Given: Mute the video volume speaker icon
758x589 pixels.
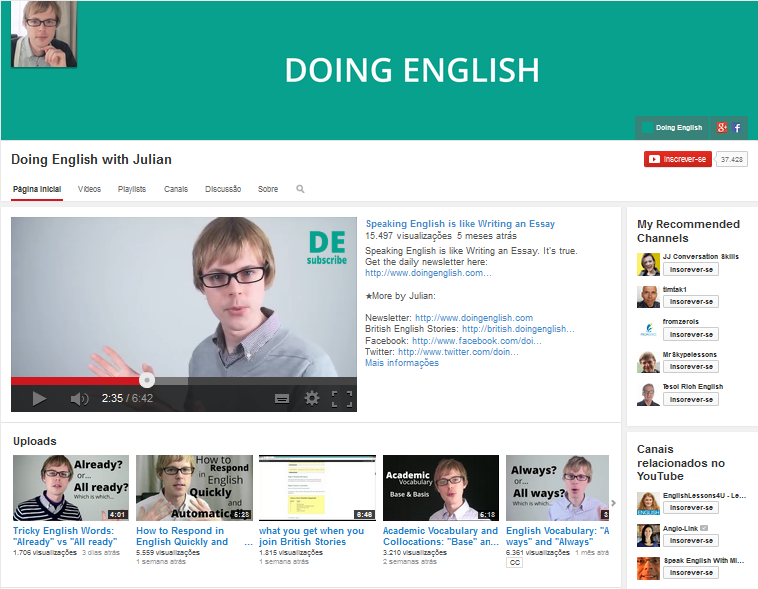Looking at the screenshot, I should click(x=79, y=398).
